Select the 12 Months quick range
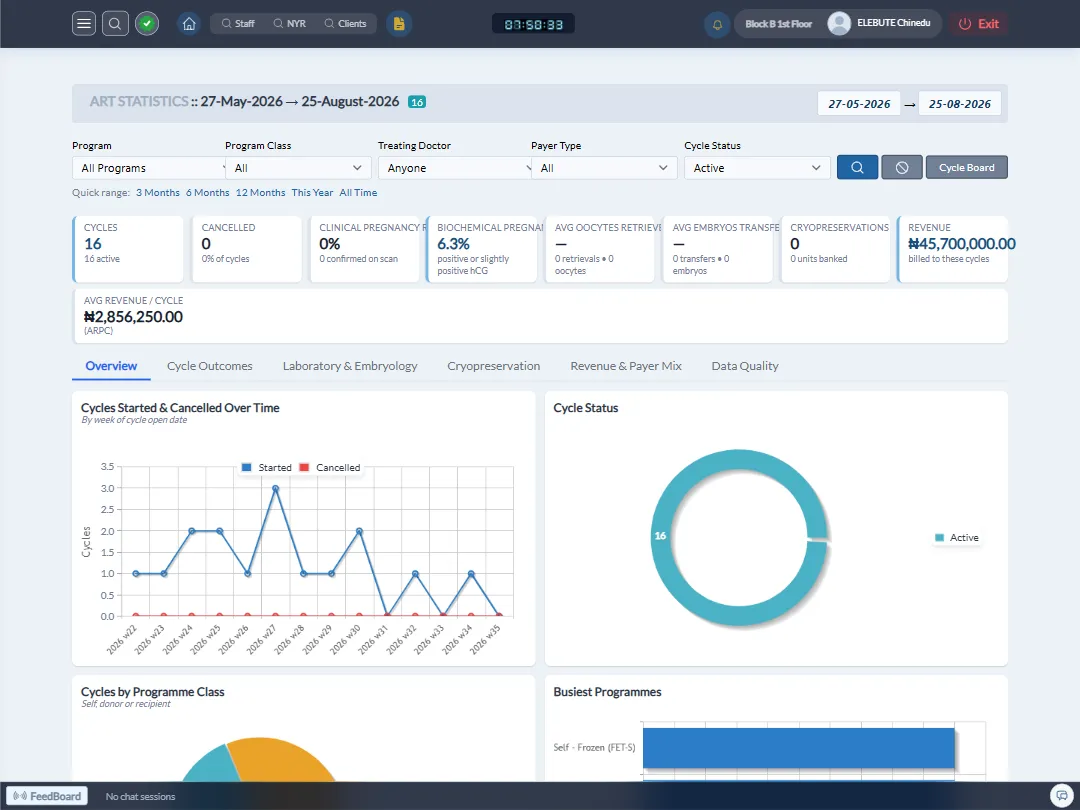Screen dimensions: 1080x810 (260, 193)
